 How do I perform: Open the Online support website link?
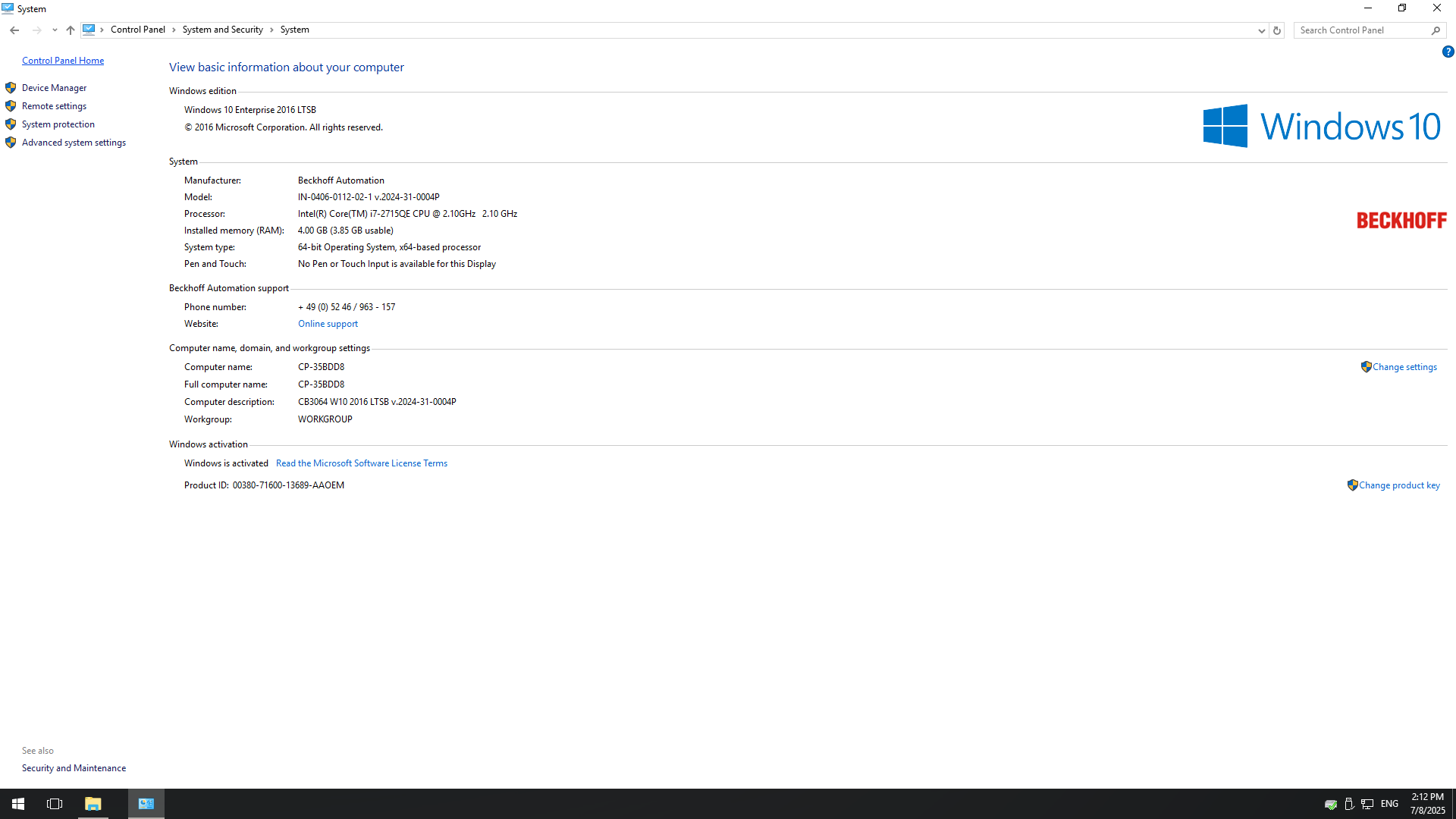(328, 324)
